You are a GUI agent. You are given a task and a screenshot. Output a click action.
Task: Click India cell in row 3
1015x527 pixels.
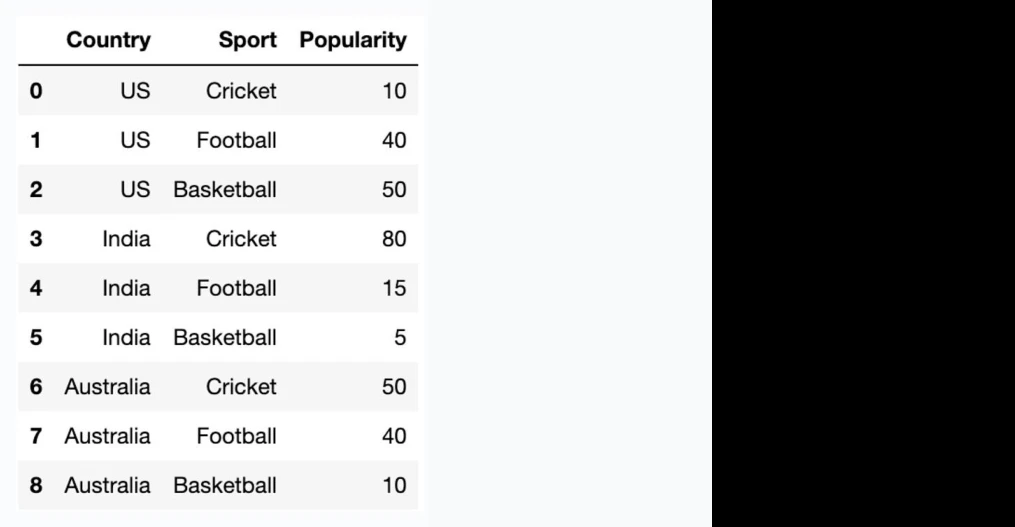pyautogui.click(x=126, y=239)
